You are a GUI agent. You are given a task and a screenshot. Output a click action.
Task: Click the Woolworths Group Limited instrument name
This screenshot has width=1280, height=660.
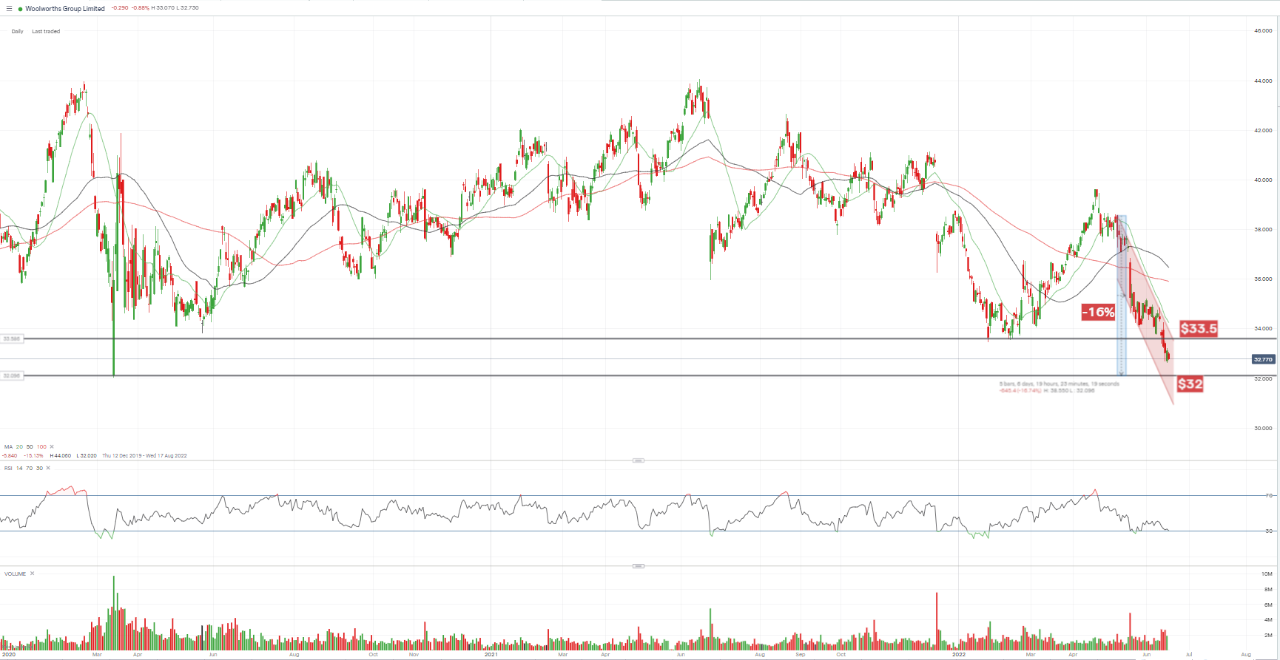pyautogui.click(x=65, y=8)
